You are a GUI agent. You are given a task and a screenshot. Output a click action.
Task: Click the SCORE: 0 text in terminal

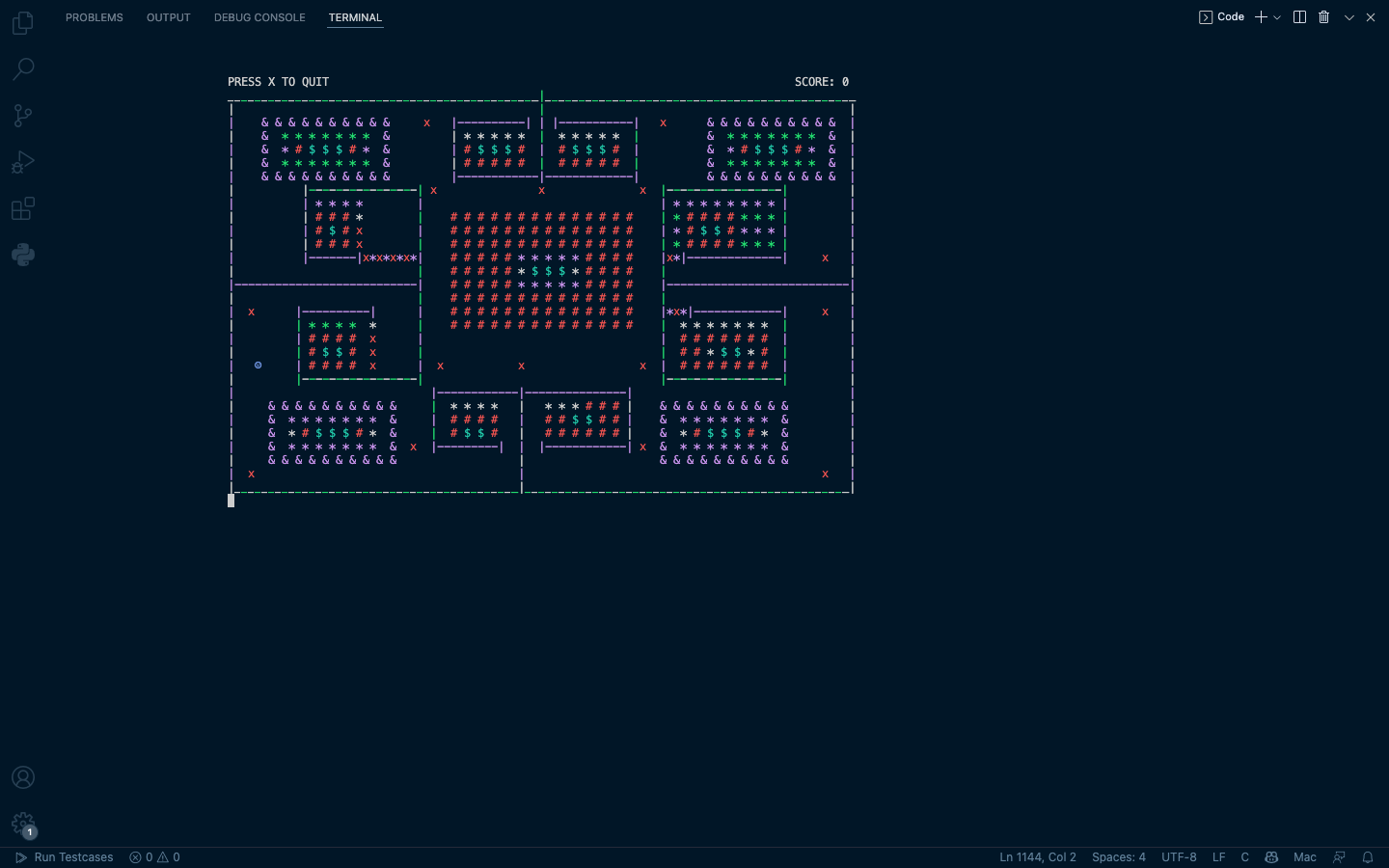[x=822, y=82]
